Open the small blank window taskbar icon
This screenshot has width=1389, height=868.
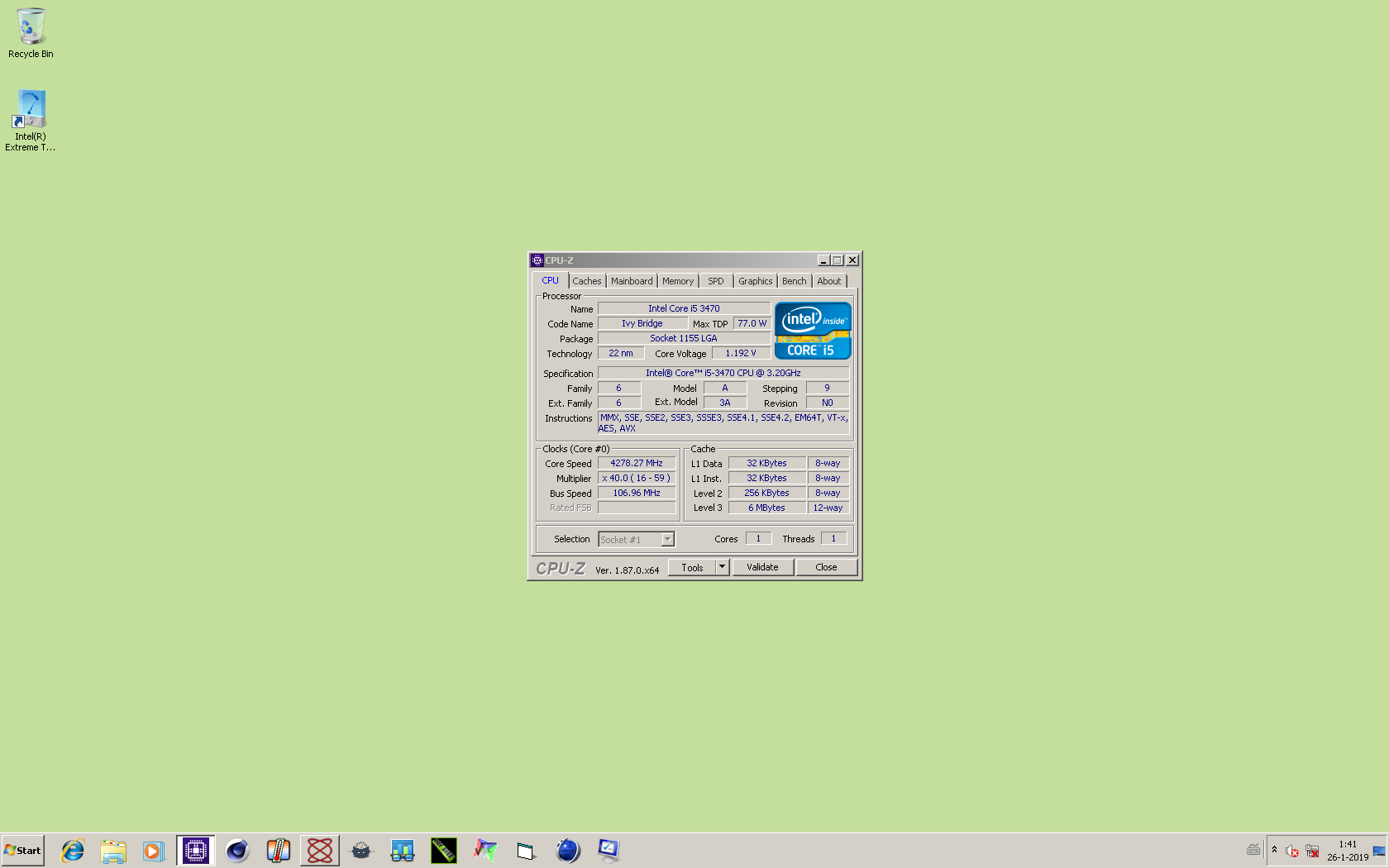click(527, 850)
